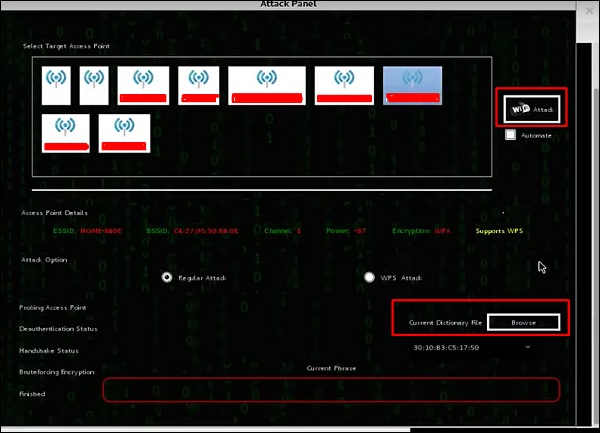Click the Finished status label

click(x=32, y=394)
